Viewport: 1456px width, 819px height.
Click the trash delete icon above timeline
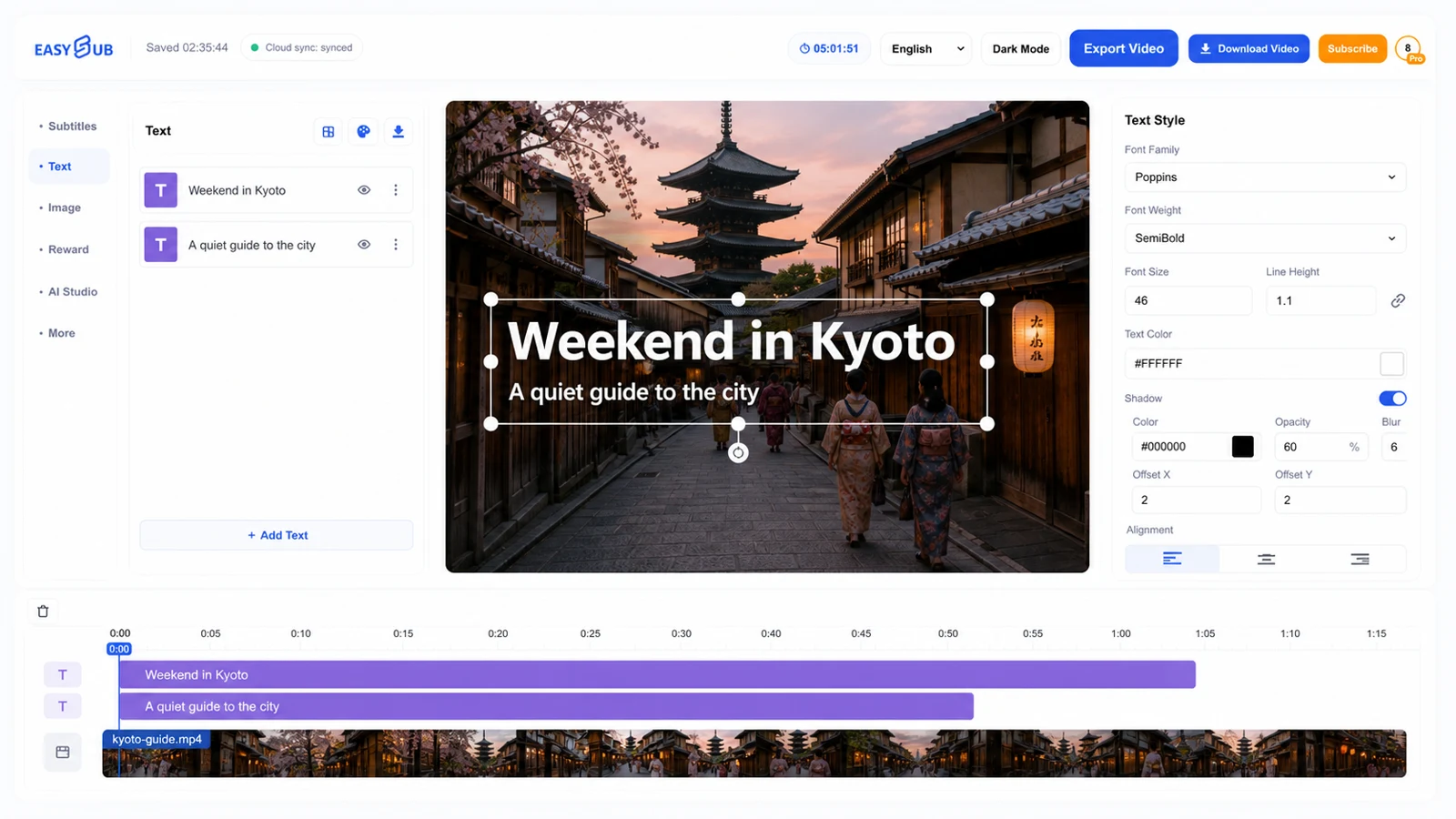tap(43, 612)
